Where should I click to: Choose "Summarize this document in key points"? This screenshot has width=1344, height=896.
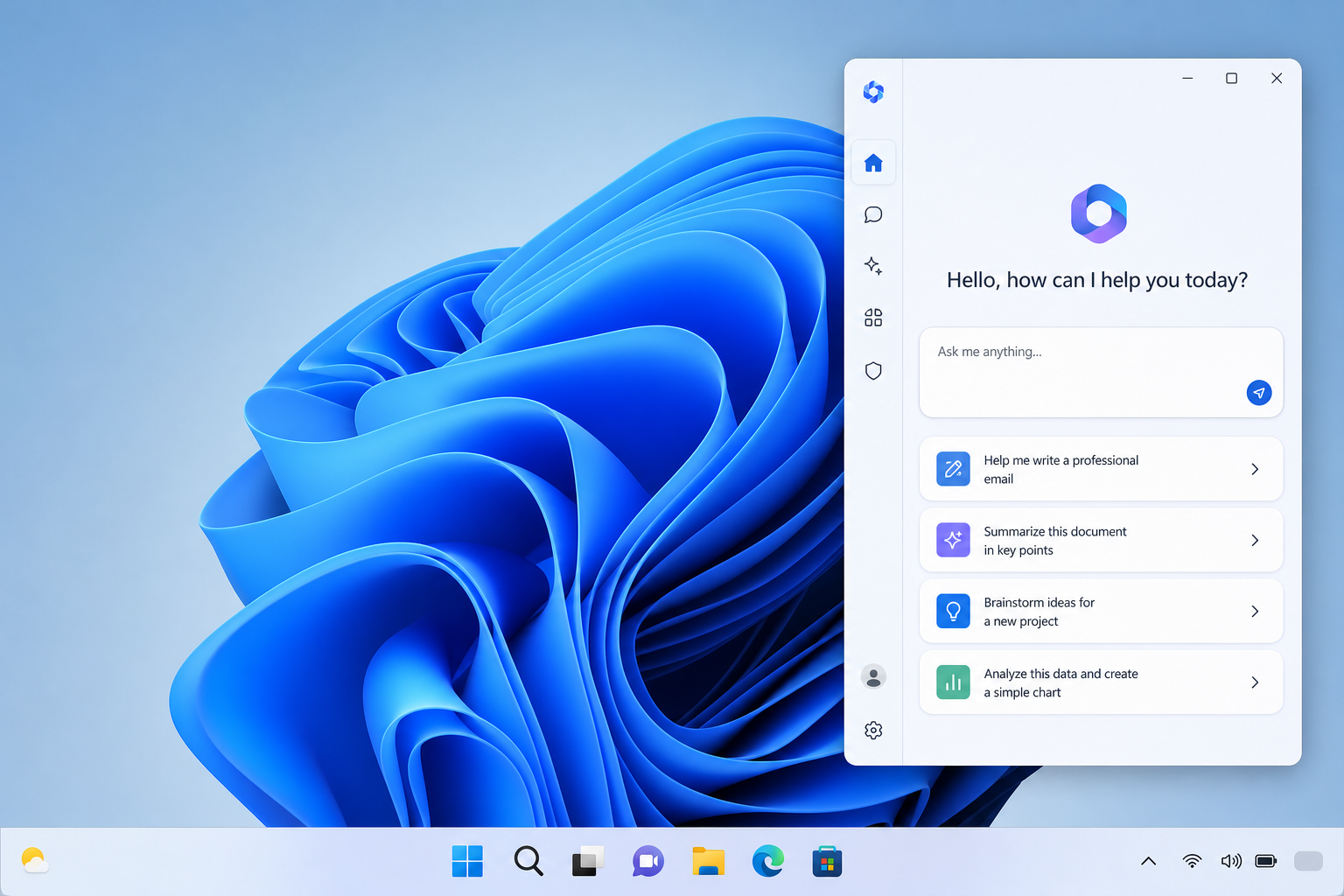coord(1101,540)
